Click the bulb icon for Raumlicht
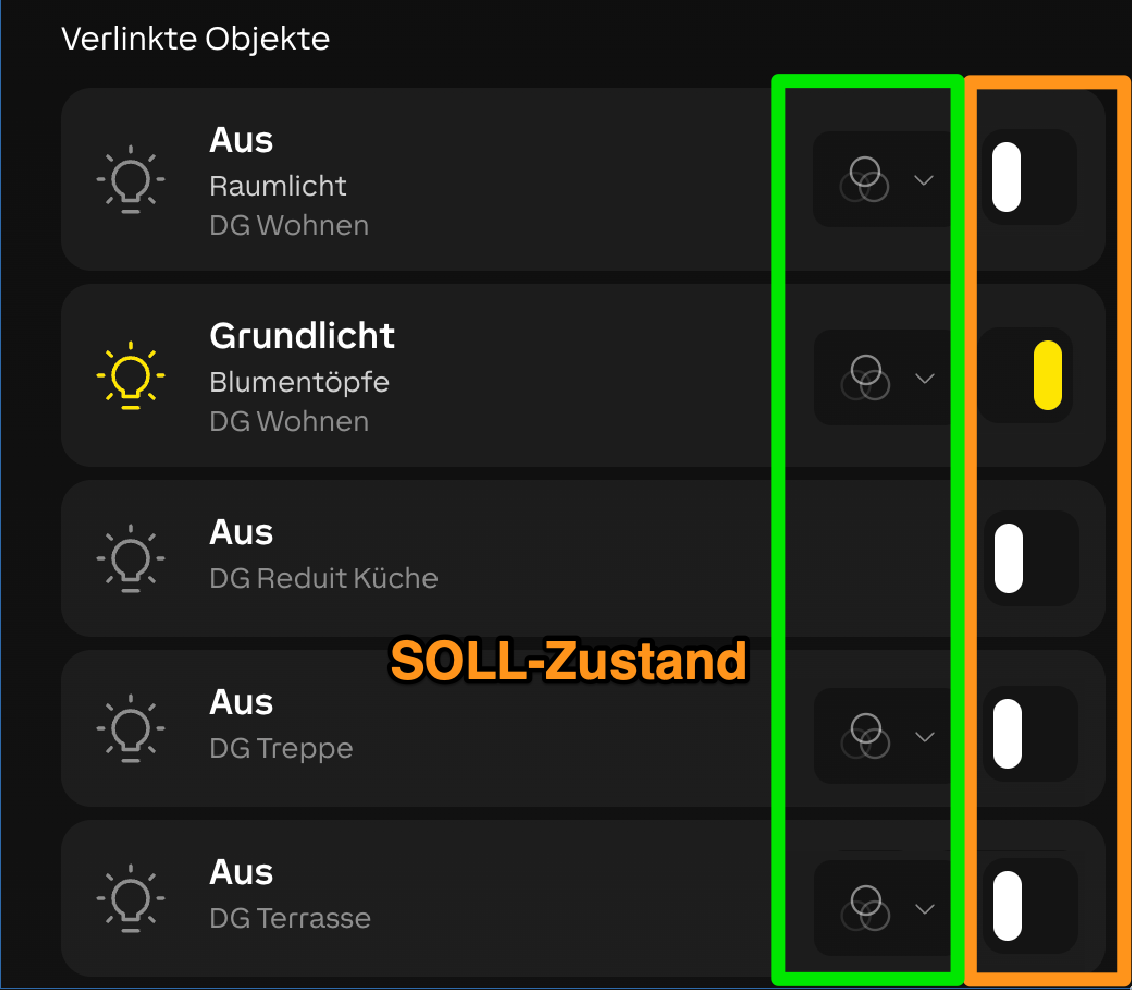1132x990 pixels. point(131,180)
